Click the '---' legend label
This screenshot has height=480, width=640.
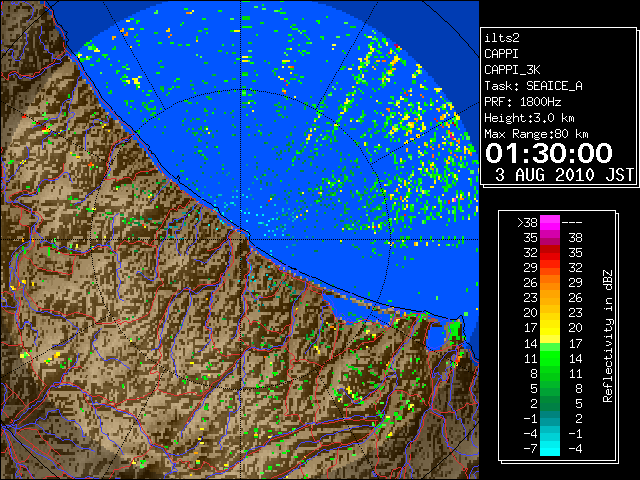pyautogui.click(x=572, y=223)
